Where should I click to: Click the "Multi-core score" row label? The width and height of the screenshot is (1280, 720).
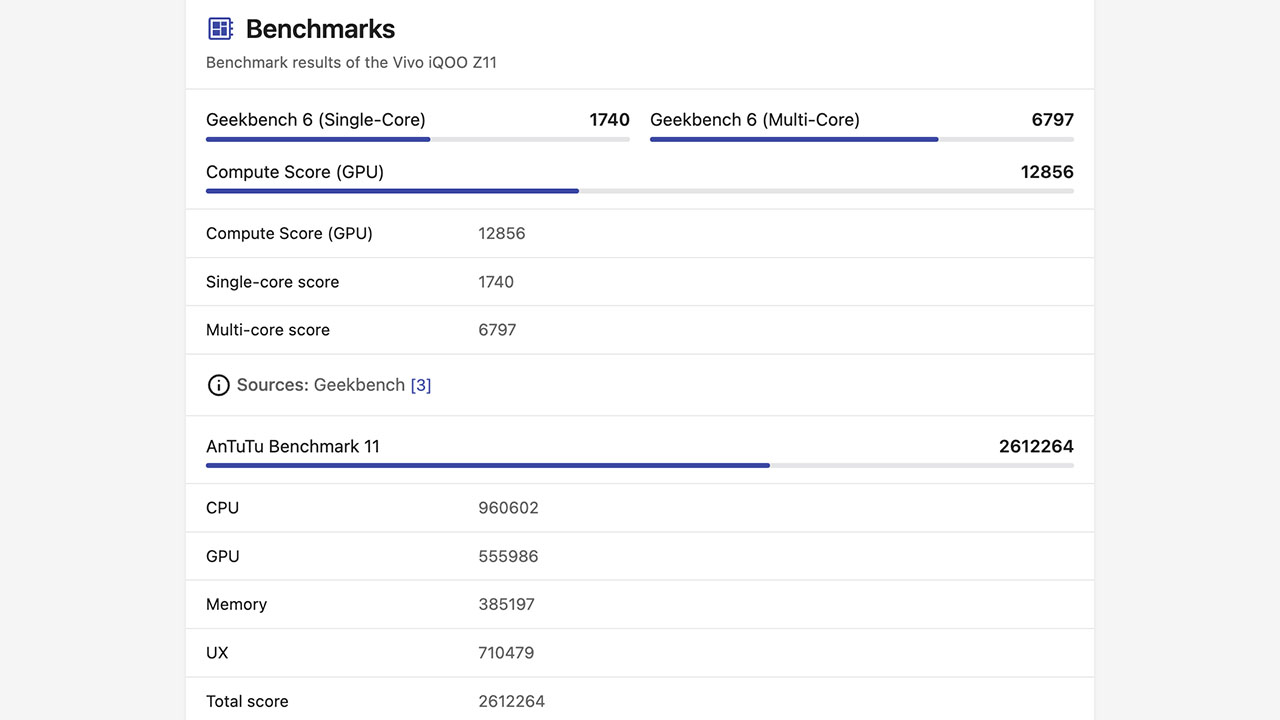coord(268,330)
